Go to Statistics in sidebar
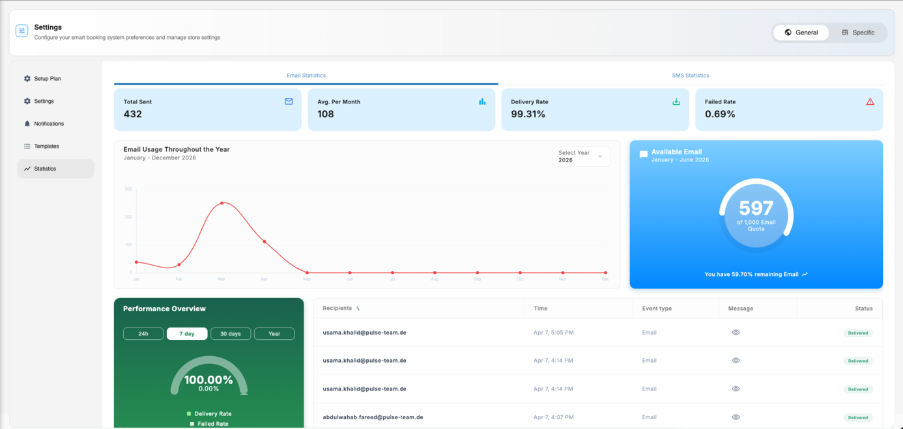903x429 pixels. coord(56,169)
